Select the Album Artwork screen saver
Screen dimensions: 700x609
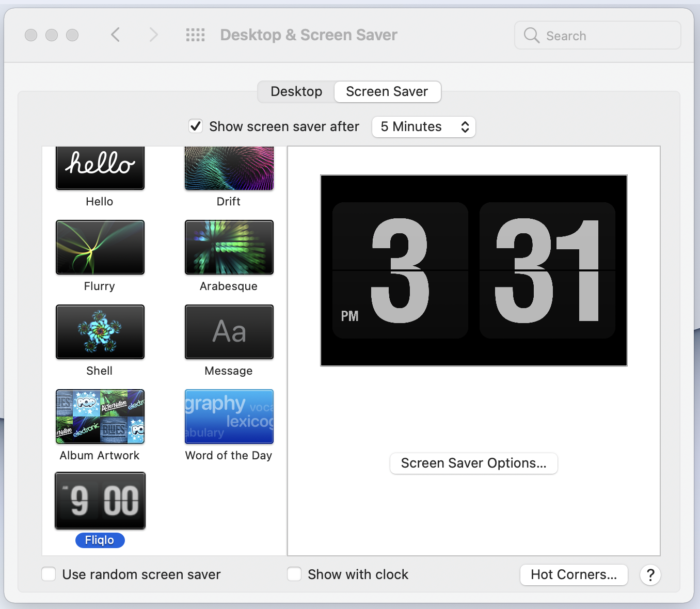[x=100, y=417]
